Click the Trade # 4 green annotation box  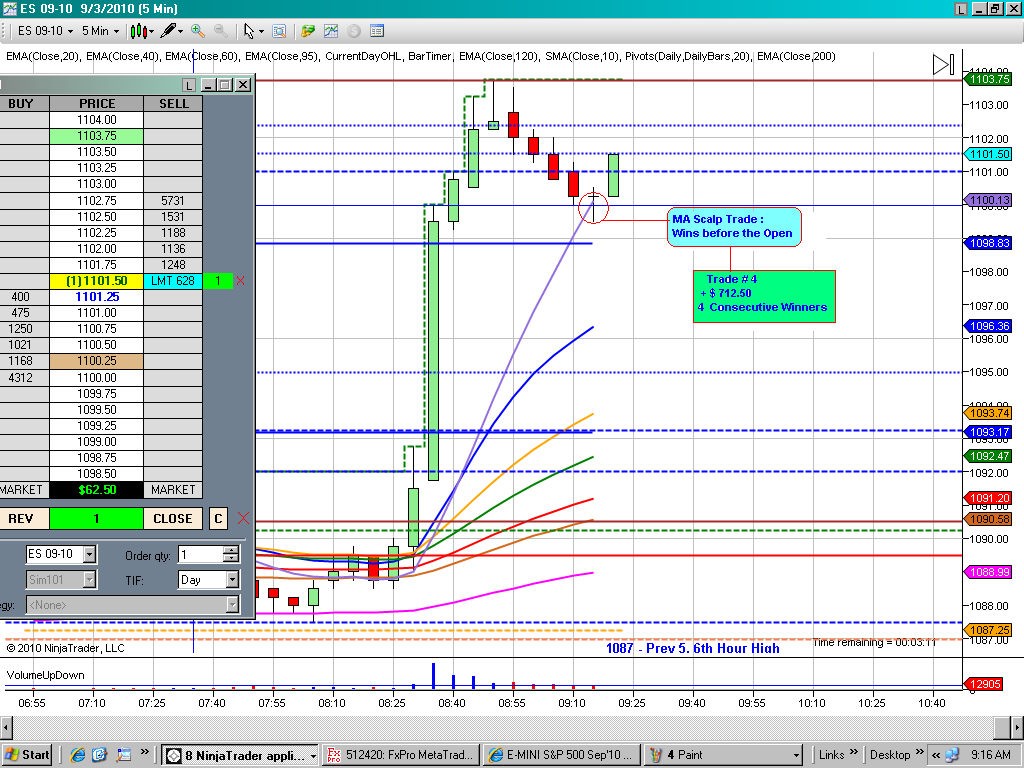(x=764, y=296)
